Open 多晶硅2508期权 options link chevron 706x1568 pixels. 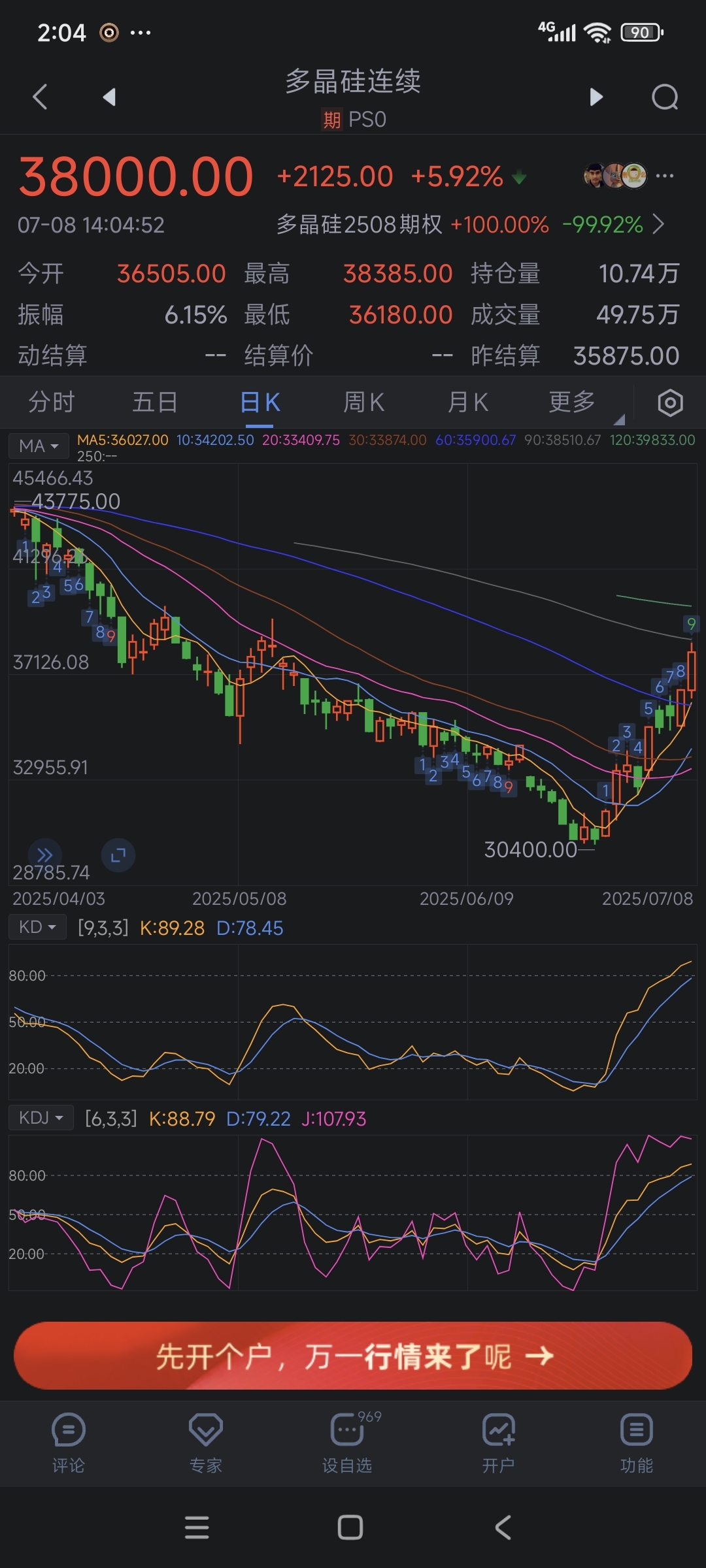[x=658, y=225]
